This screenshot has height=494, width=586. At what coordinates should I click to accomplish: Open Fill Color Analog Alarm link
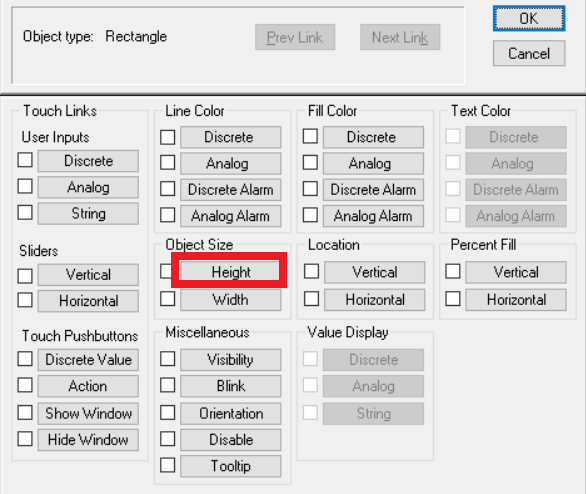373,216
